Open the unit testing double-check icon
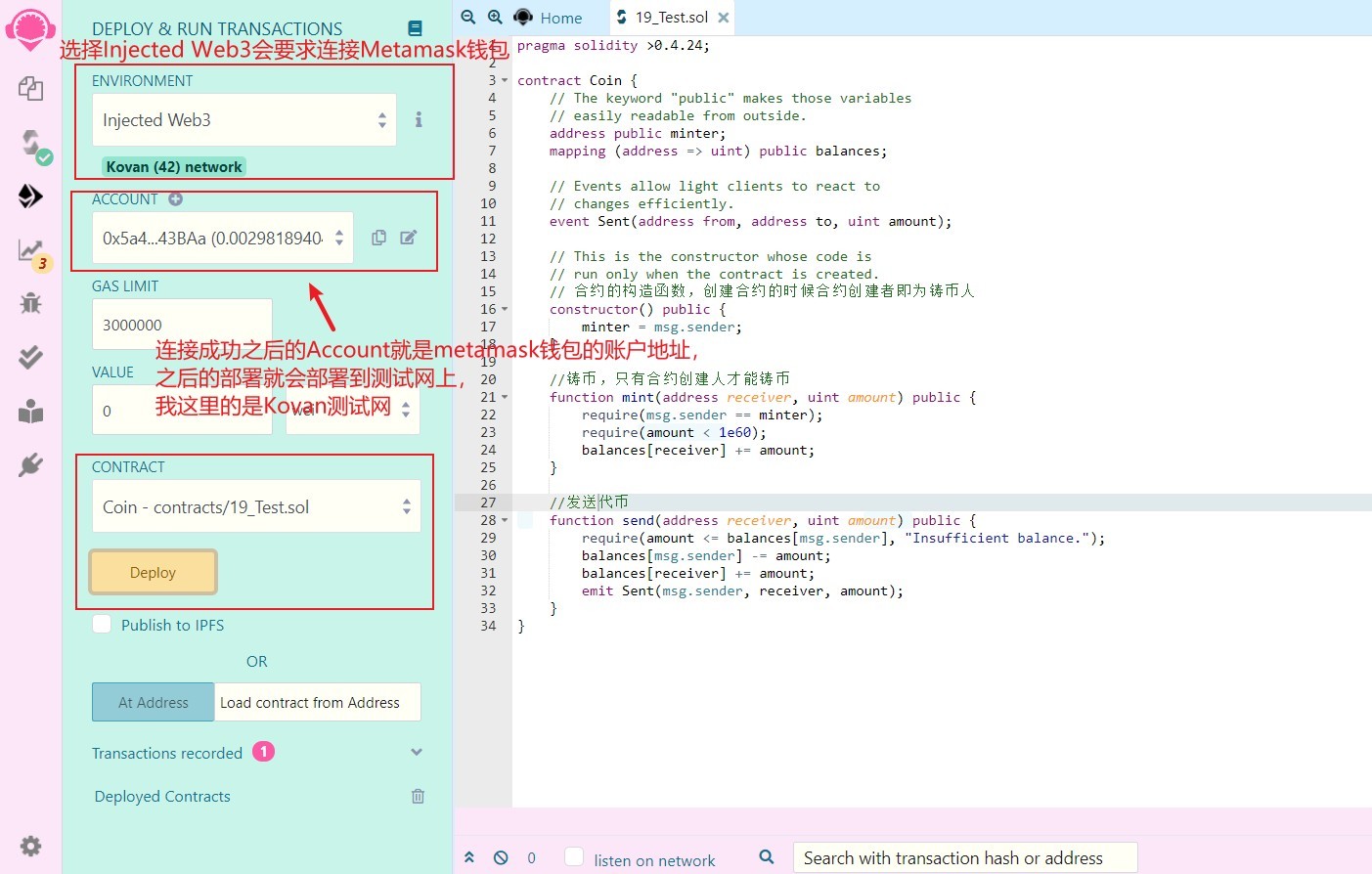 (x=30, y=357)
